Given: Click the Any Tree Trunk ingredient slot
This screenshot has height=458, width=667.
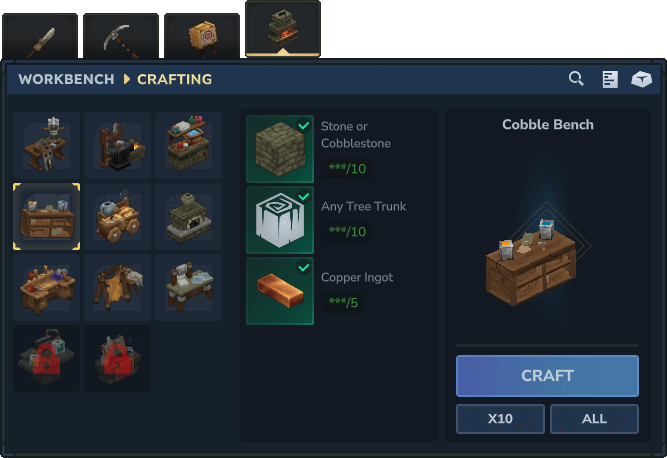Looking at the screenshot, I should [280, 220].
